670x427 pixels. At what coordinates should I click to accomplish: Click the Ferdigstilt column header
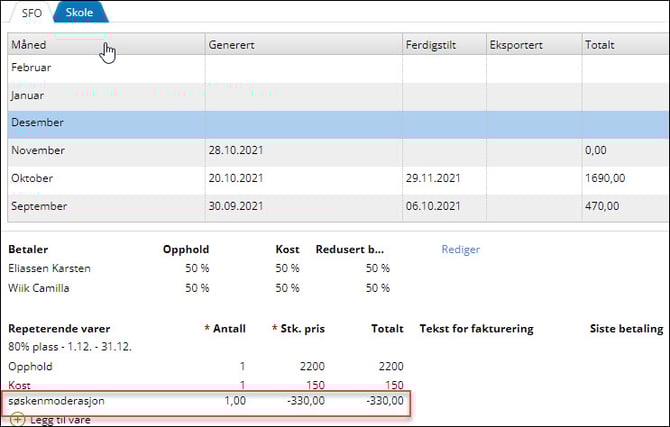tap(431, 45)
